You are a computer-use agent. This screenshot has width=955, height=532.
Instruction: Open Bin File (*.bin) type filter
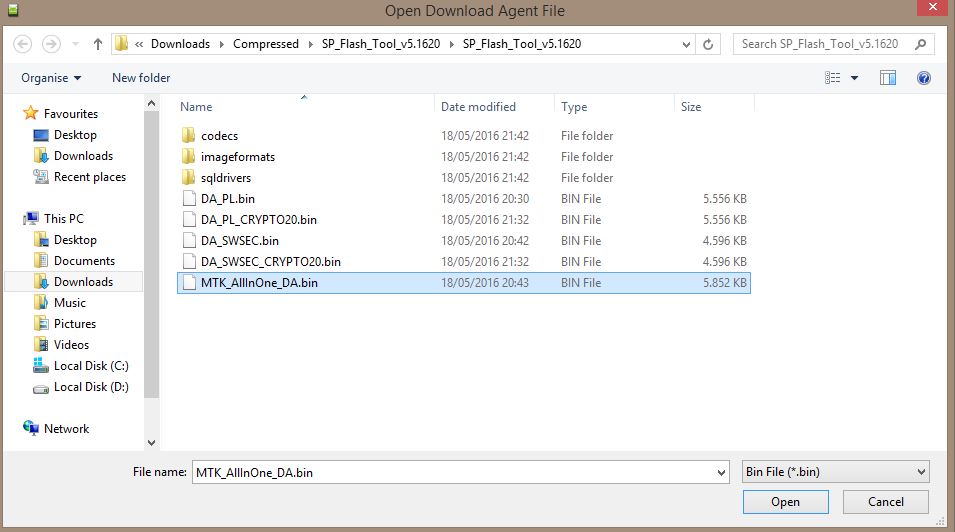tap(836, 472)
